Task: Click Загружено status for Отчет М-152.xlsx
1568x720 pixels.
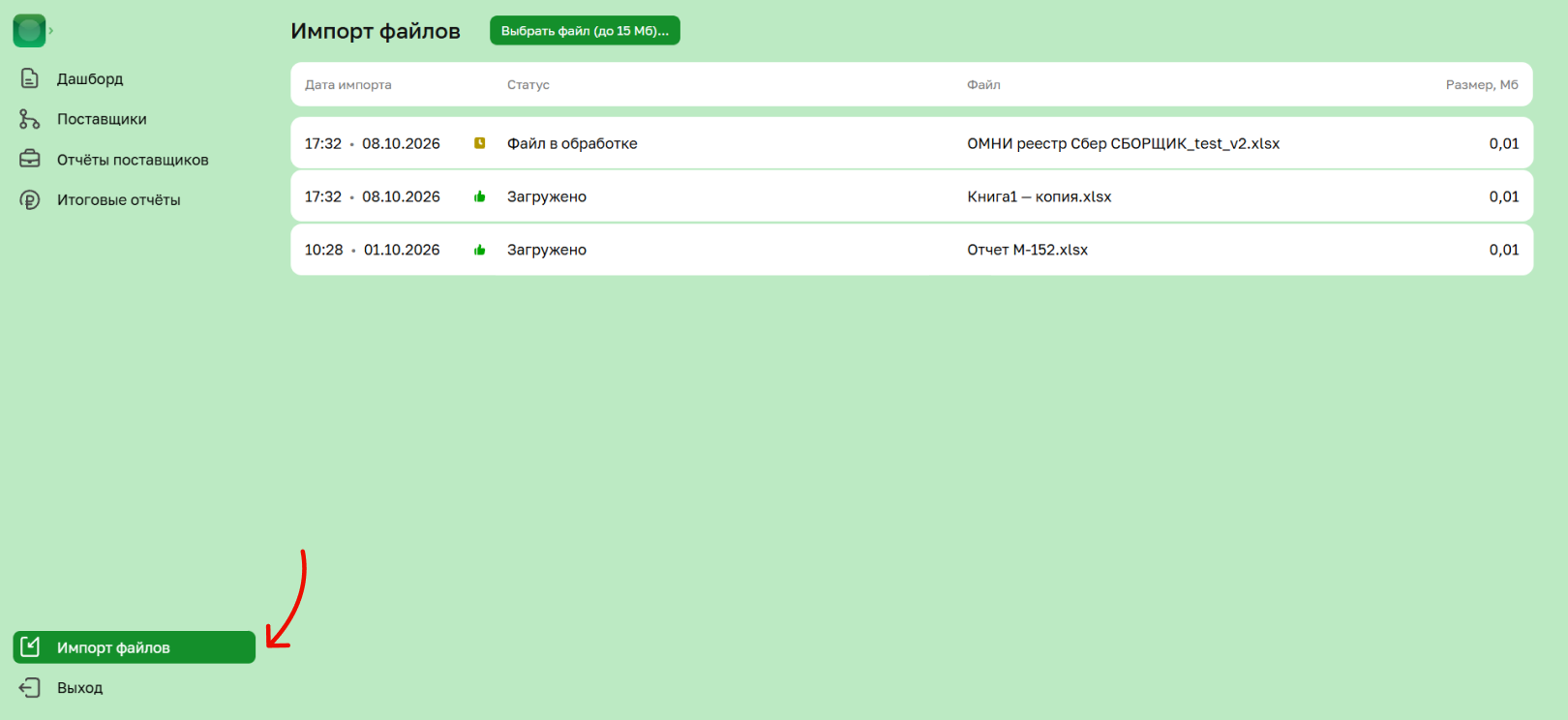Action: tap(547, 250)
